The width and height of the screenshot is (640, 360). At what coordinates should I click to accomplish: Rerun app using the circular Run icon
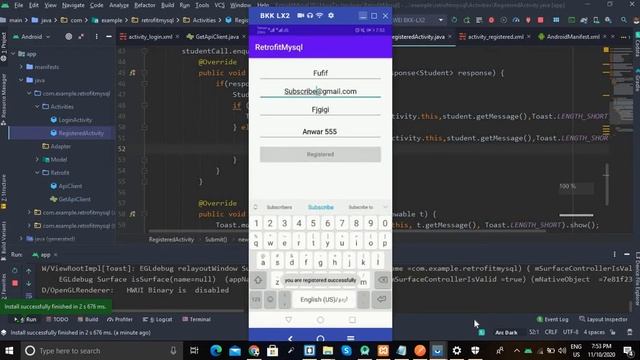[15, 270]
